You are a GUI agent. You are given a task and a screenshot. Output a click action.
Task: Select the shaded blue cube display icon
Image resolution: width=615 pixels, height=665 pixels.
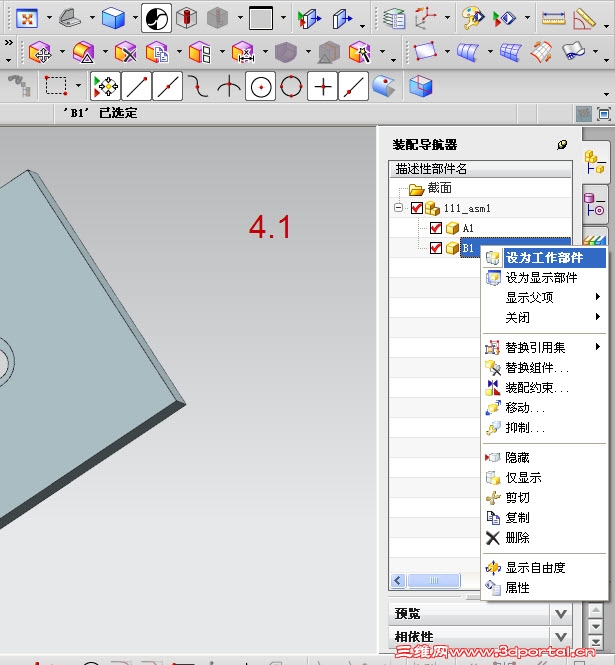pyautogui.click(x=113, y=18)
